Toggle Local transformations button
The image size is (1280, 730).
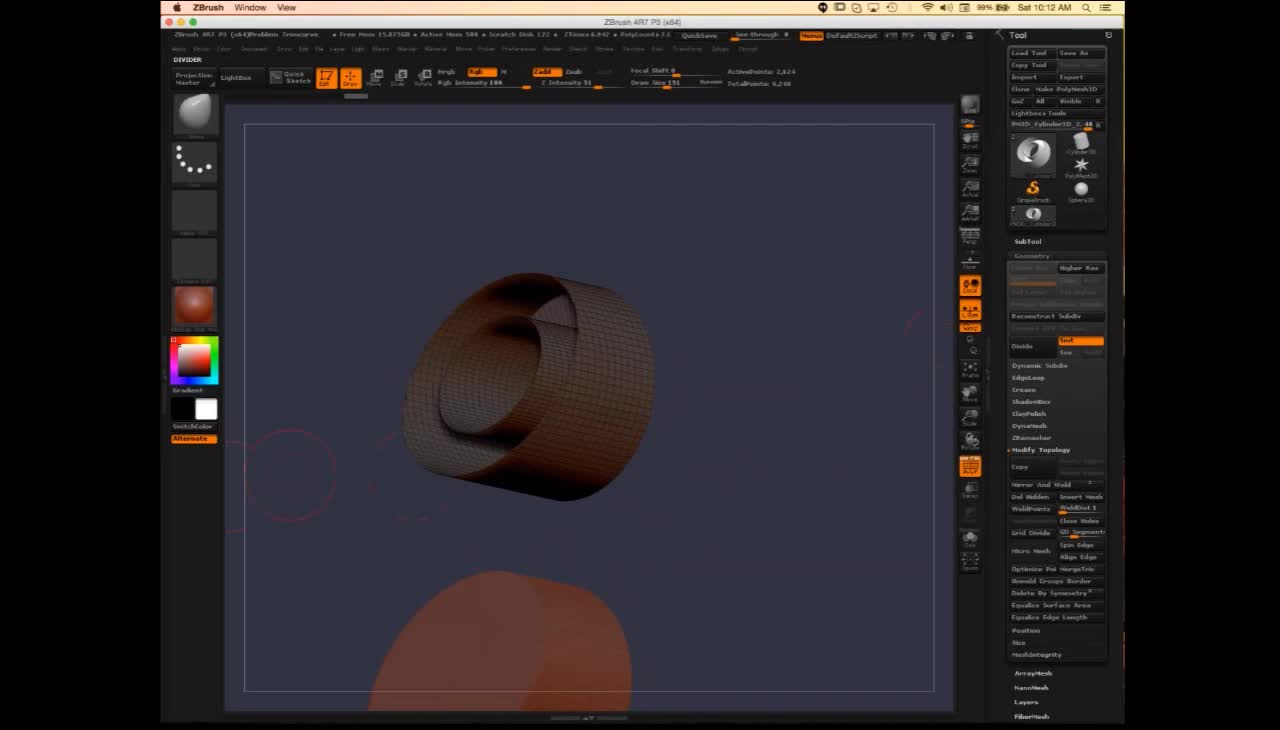coord(970,286)
